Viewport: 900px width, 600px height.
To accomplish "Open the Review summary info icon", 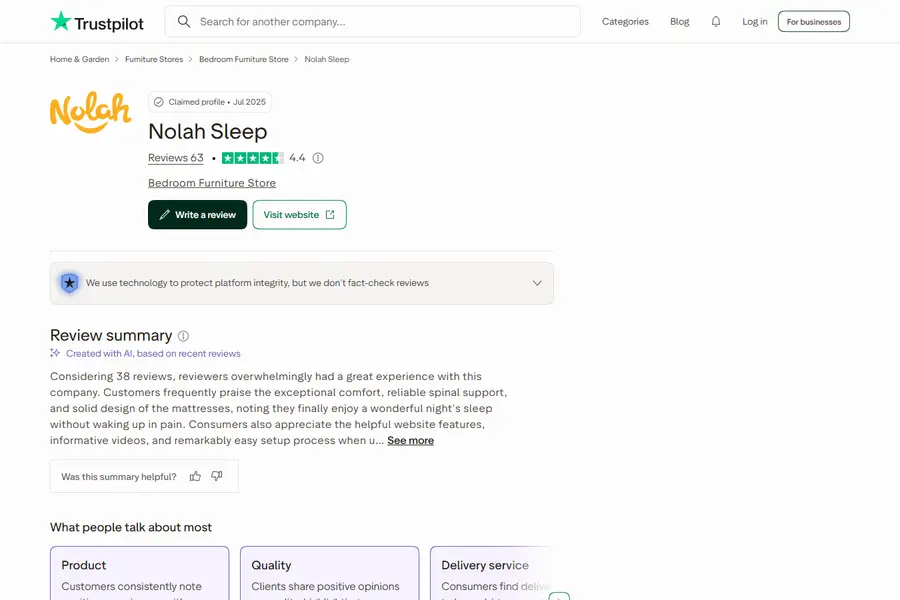I will [183, 336].
